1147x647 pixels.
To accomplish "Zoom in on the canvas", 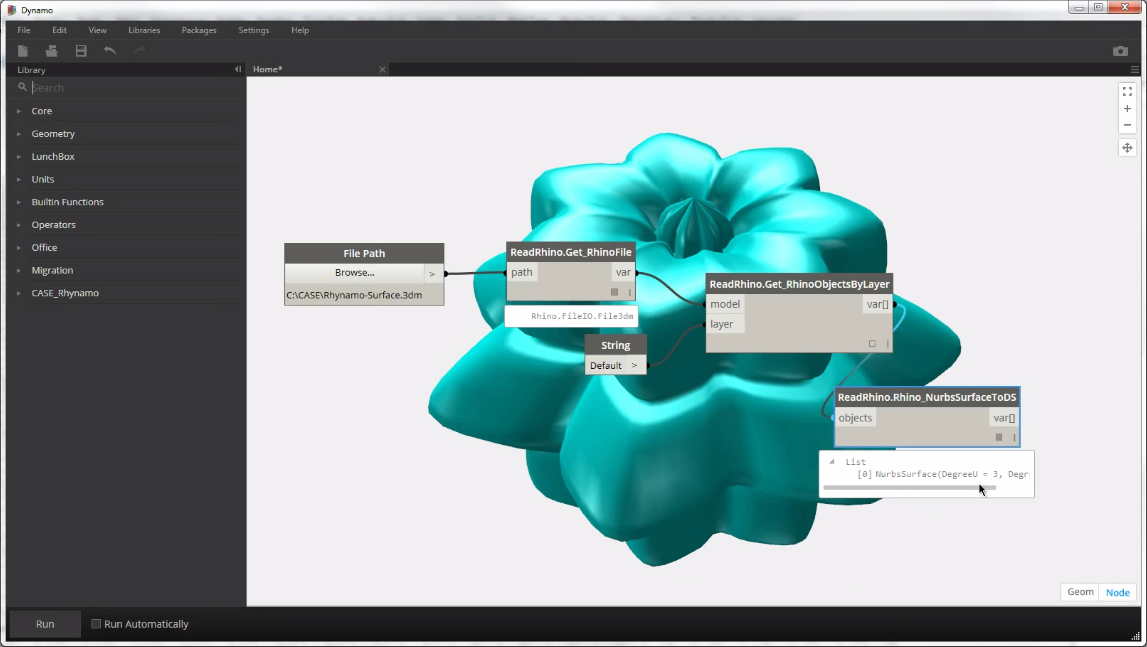I will click(1127, 108).
